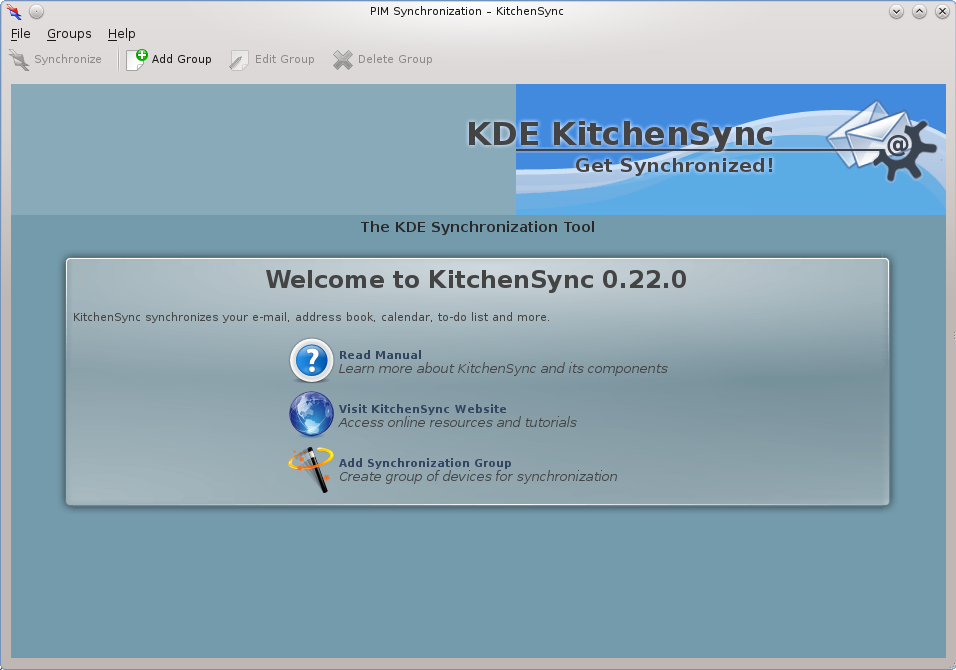Click the Synchronize plug icon in toolbar

tap(19, 60)
